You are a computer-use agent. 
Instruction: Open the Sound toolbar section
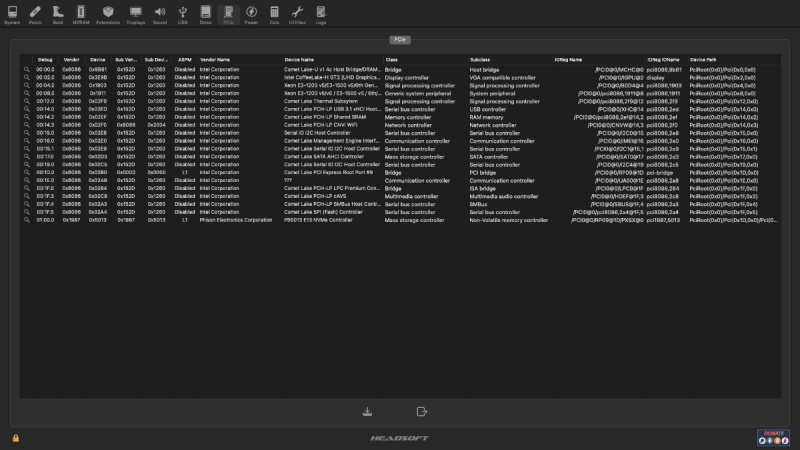[160, 15]
